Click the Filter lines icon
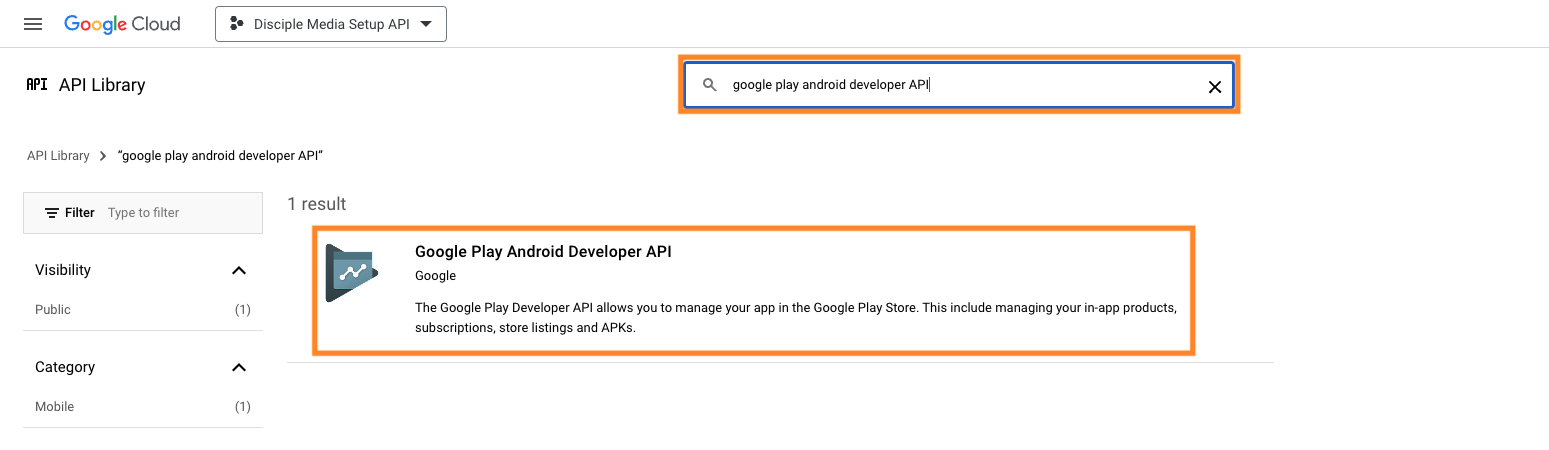This screenshot has height=450, width=1549. (52, 213)
